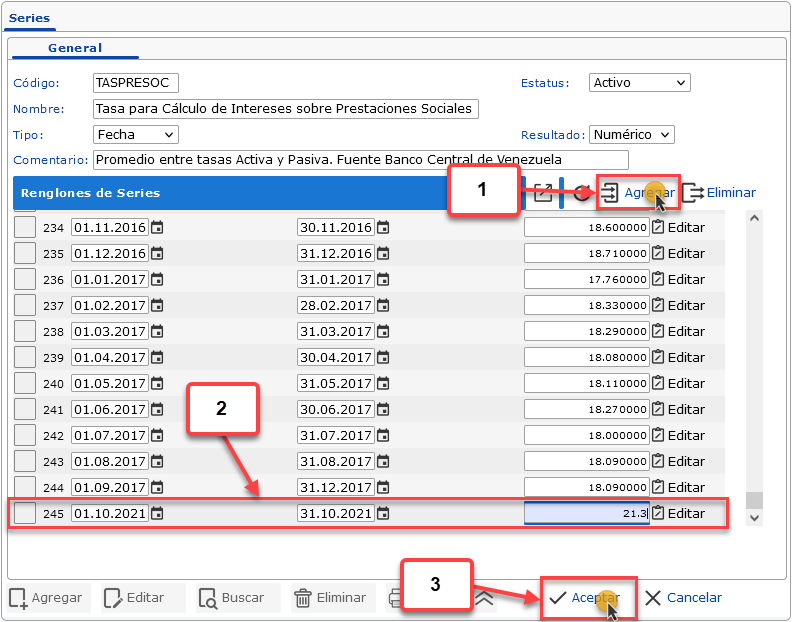
Task: Click Editar link on row 235
Action: coord(686,254)
